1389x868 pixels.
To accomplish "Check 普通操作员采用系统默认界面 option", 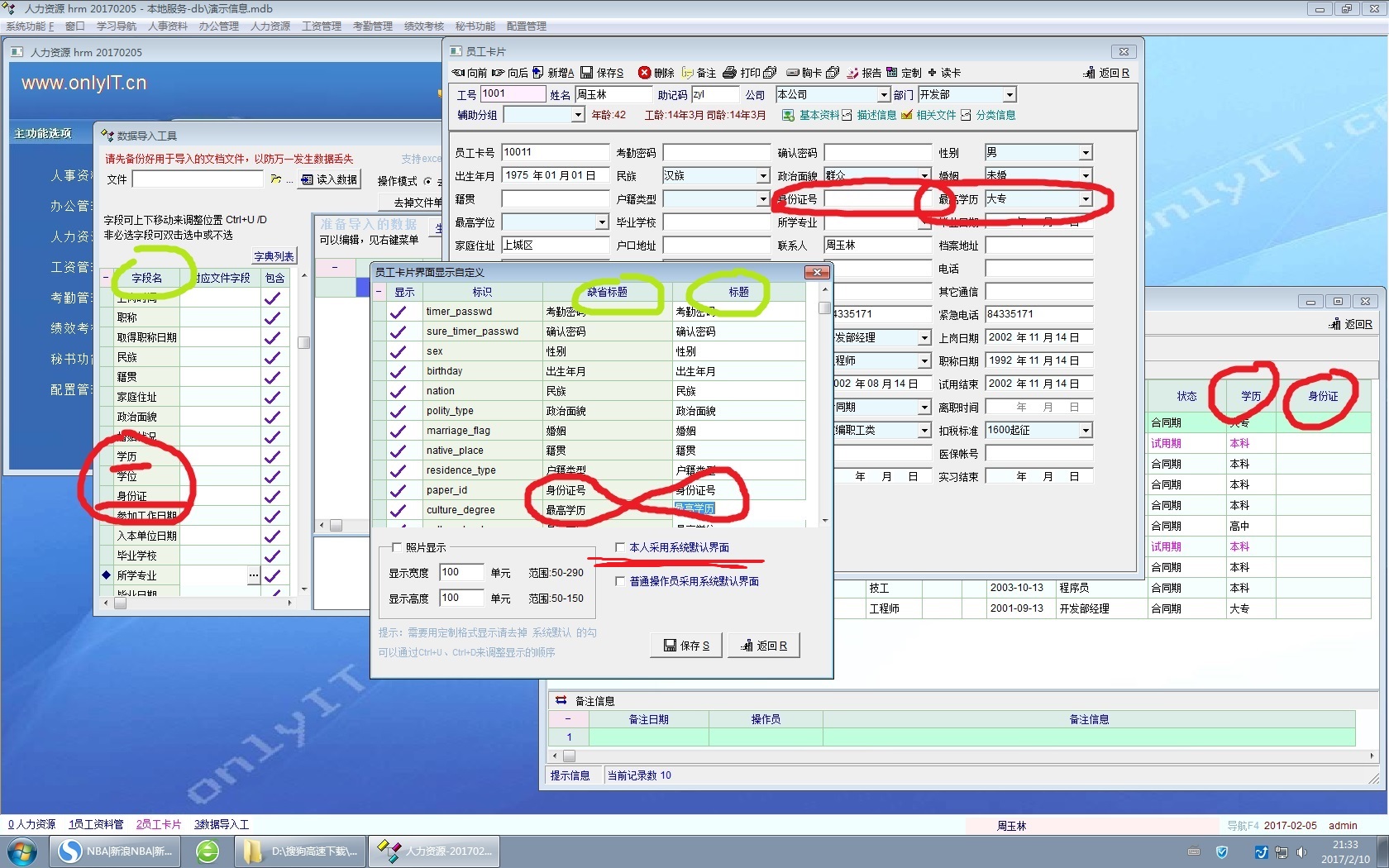I will coord(620,581).
